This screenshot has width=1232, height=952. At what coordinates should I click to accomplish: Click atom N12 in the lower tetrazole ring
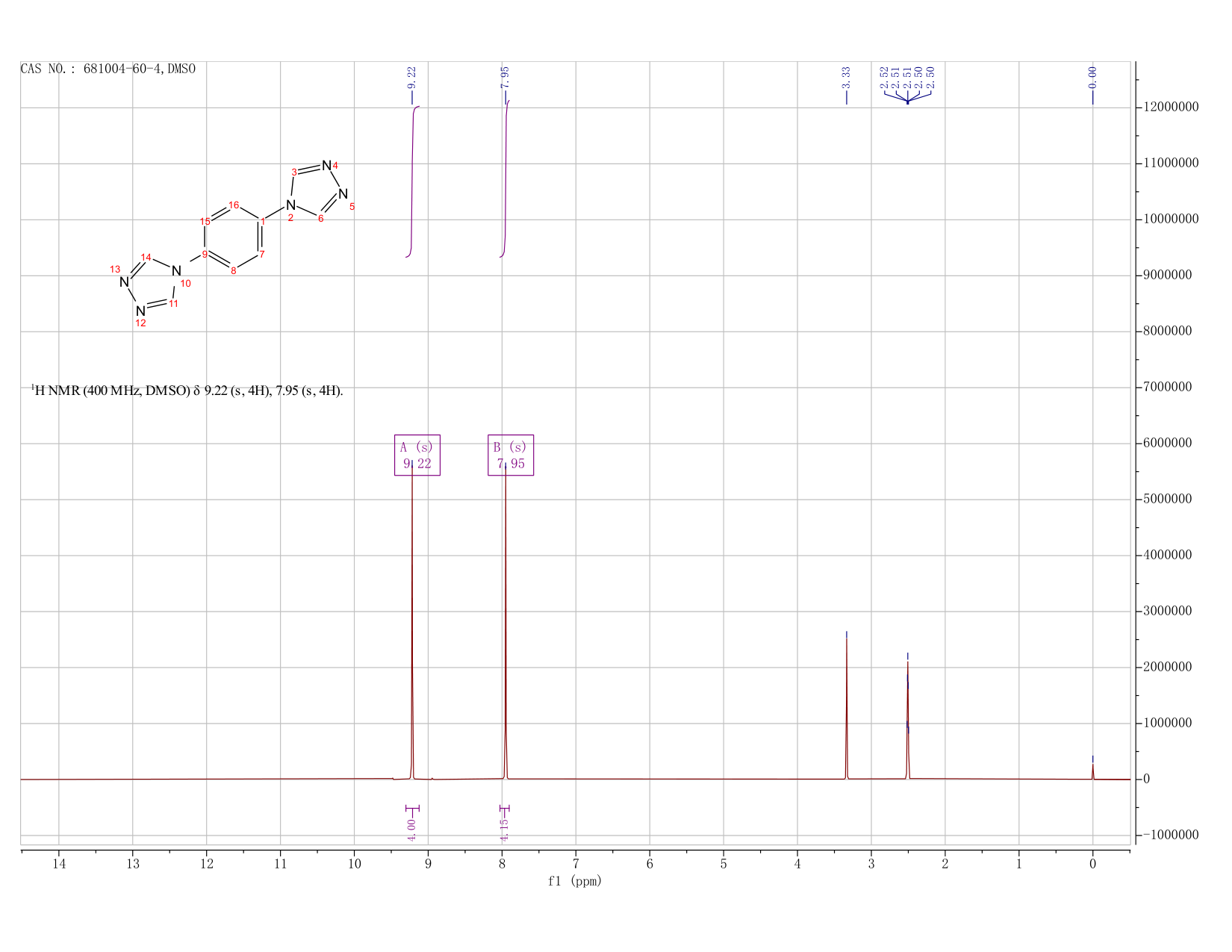click(x=140, y=311)
